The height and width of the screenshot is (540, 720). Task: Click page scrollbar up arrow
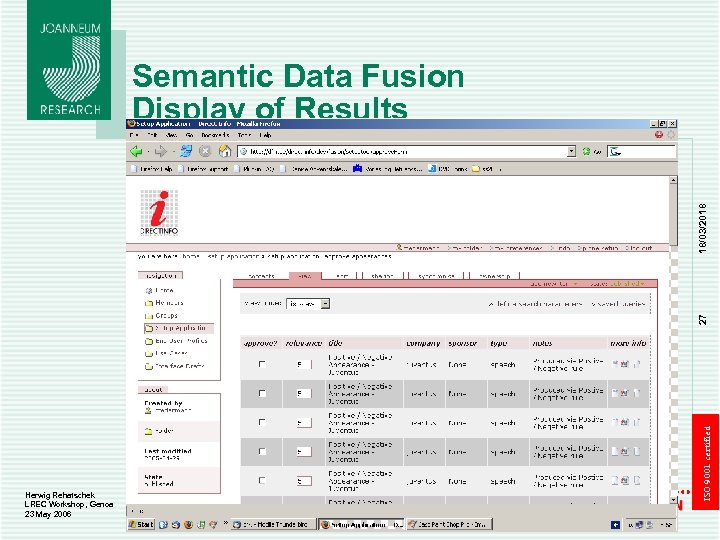(x=673, y=180)
